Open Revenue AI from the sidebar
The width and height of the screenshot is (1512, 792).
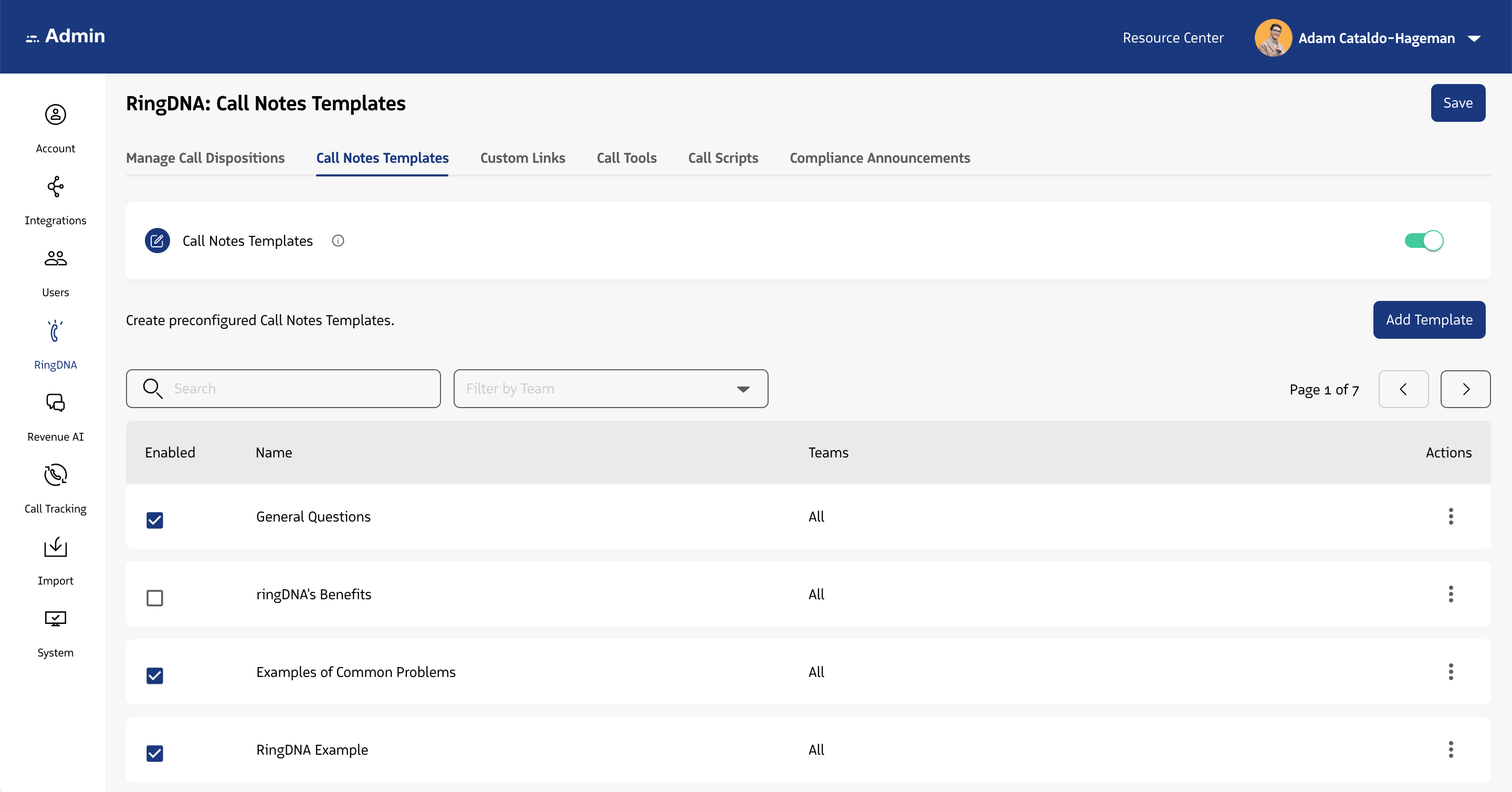pyautogui.click(x=55, y=403)
